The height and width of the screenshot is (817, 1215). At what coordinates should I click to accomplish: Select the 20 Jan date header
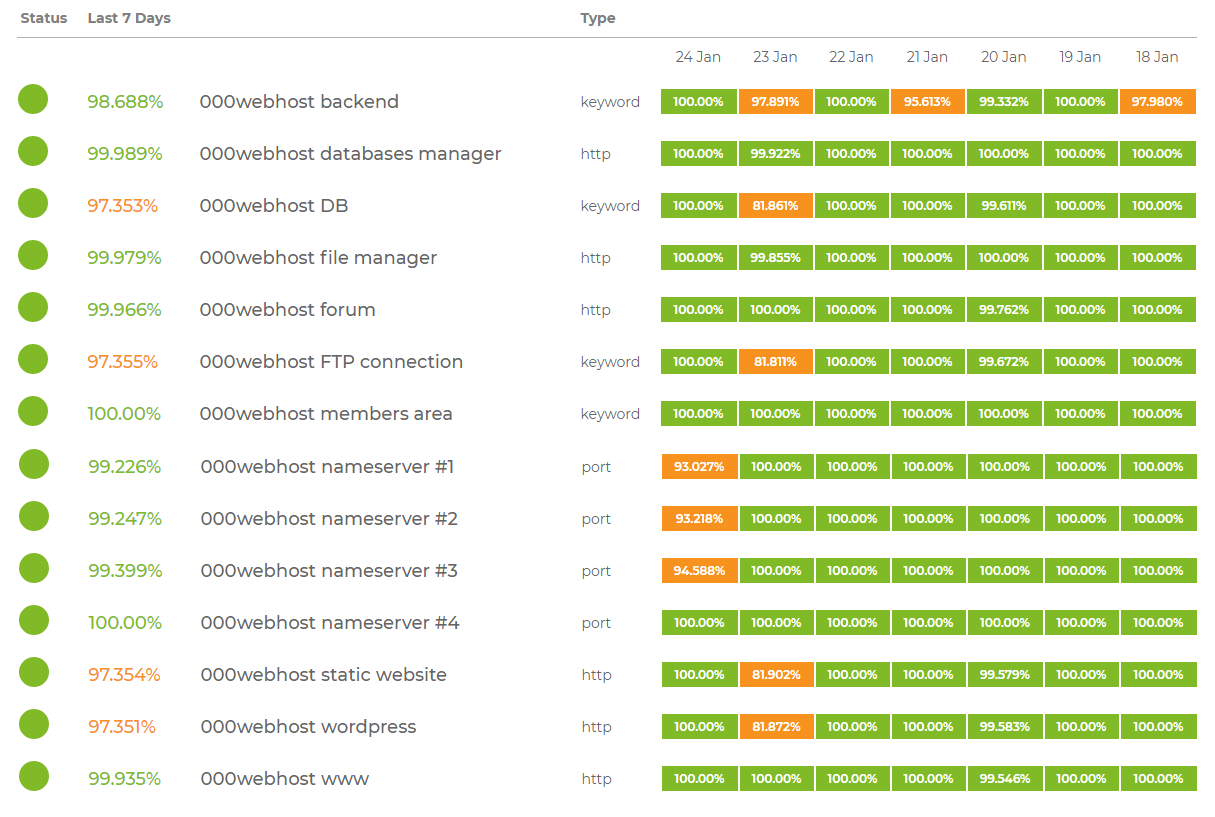tap(1004, 57)
